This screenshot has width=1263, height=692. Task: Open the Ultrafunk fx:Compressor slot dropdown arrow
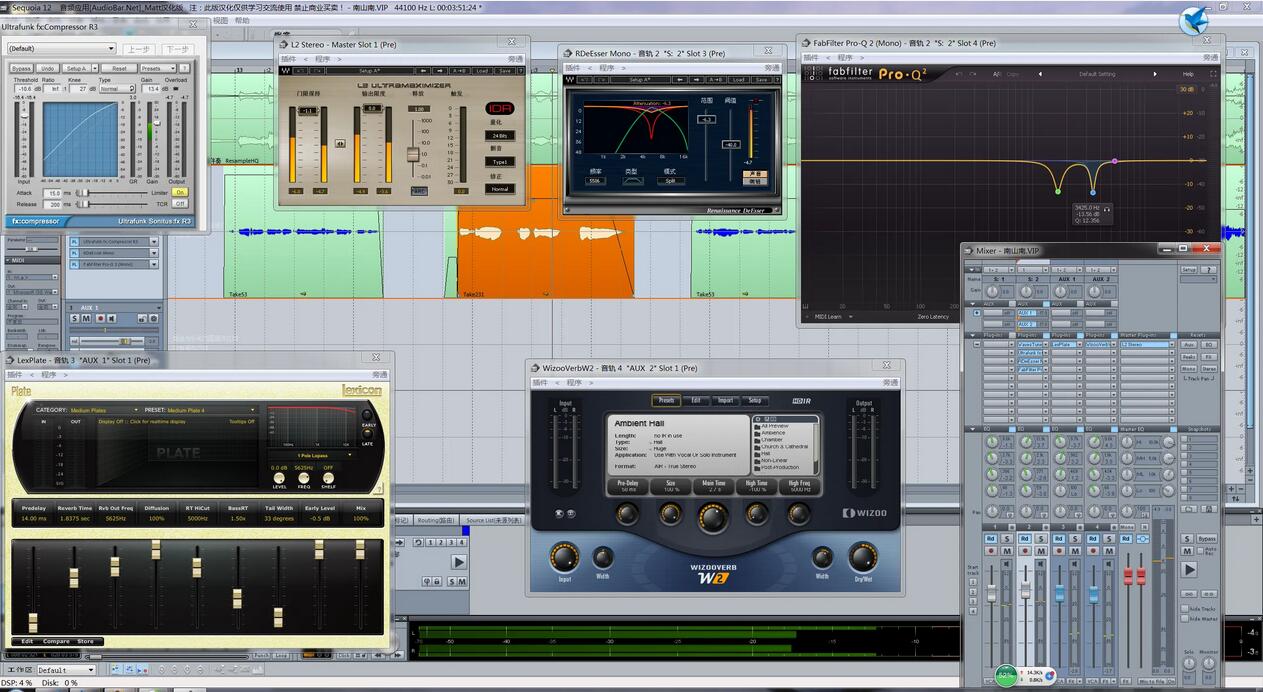coord(155,241)
